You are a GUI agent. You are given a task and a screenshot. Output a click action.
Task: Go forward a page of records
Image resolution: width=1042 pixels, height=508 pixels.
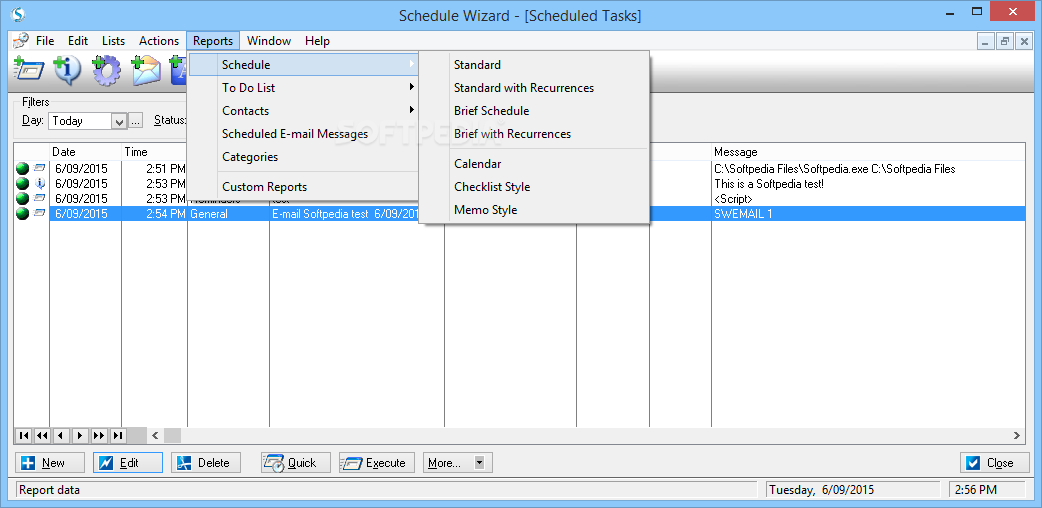click(98, 436)
